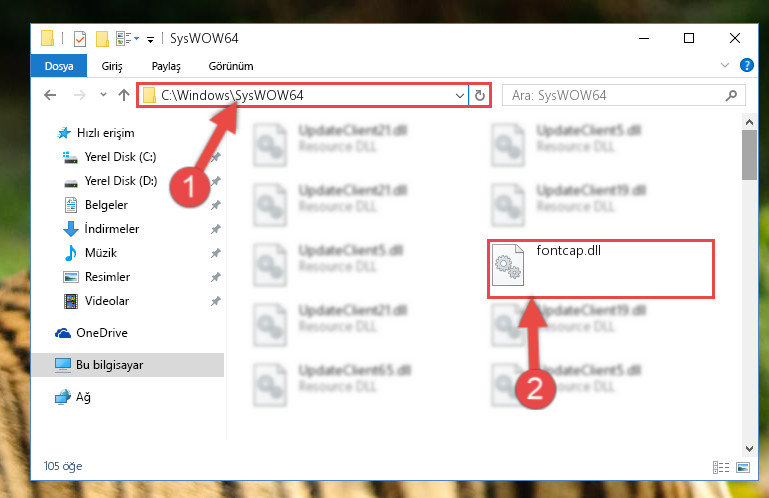This screenshot has width=769, height=498.
Task: Refresh the SysWOW64 folder view
Action: 480,95
